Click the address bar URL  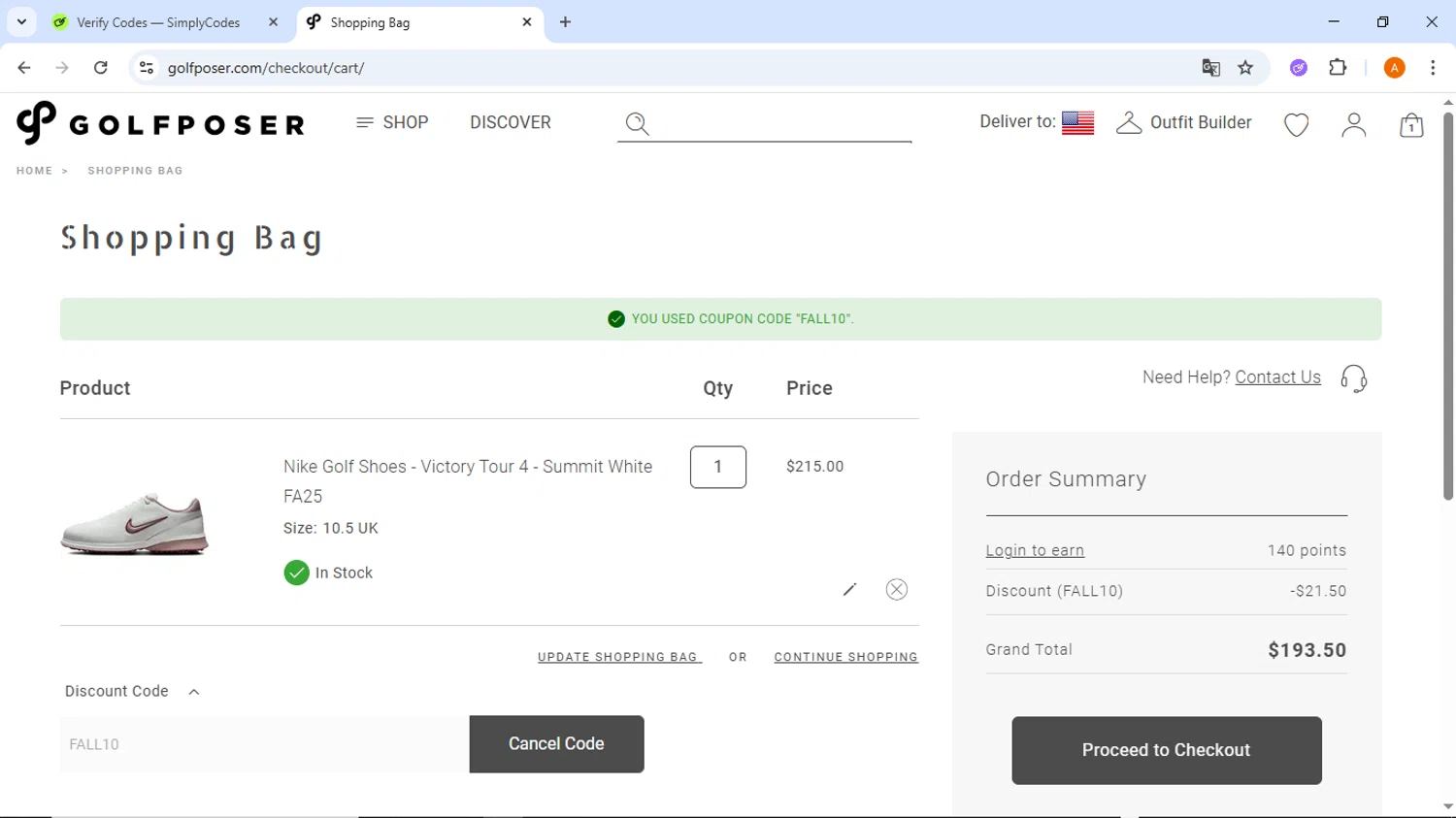tap(266, 68)
